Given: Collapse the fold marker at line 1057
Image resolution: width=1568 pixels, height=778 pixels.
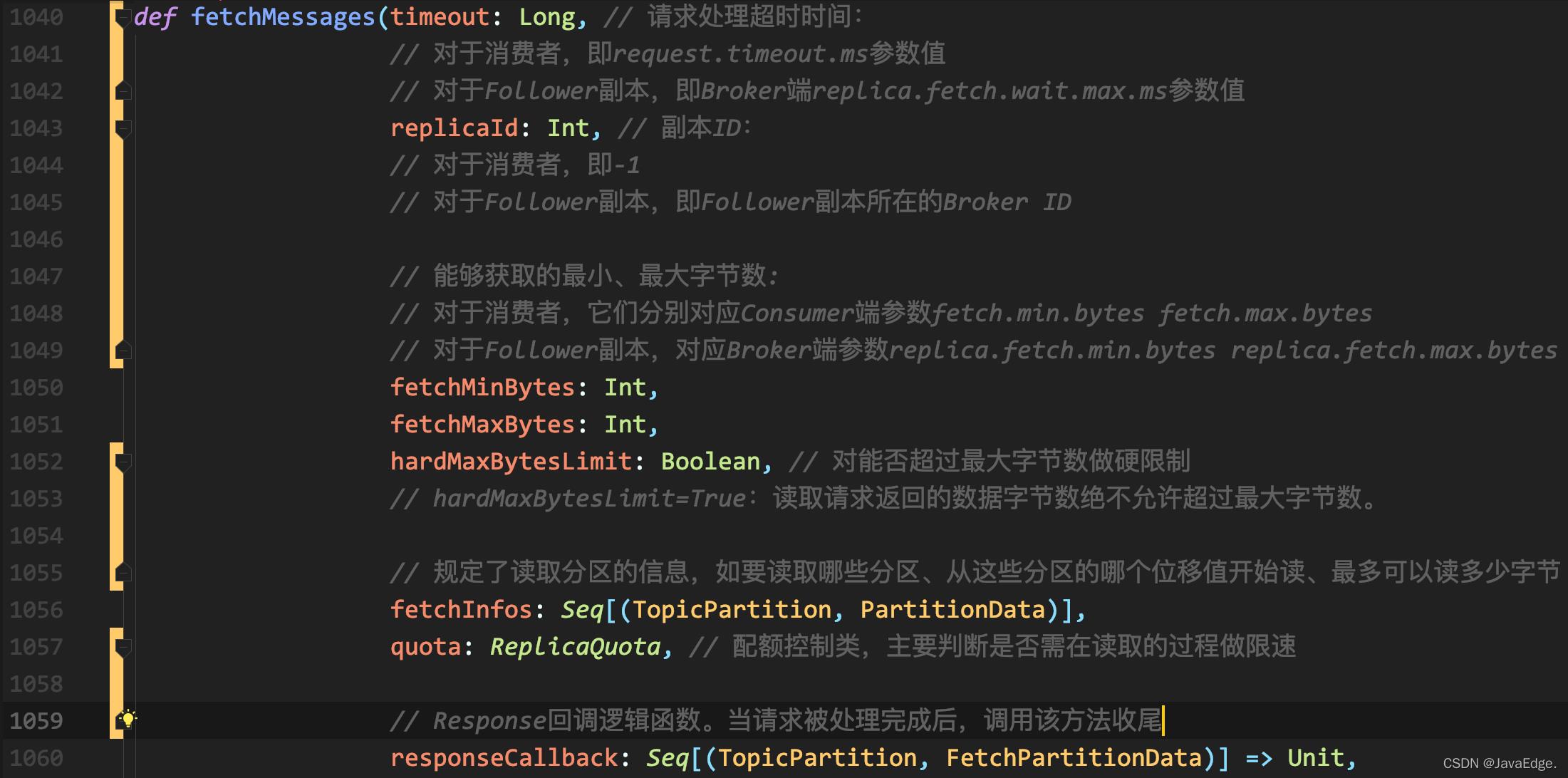Looking at the screenshot, I should pos(123,647).
